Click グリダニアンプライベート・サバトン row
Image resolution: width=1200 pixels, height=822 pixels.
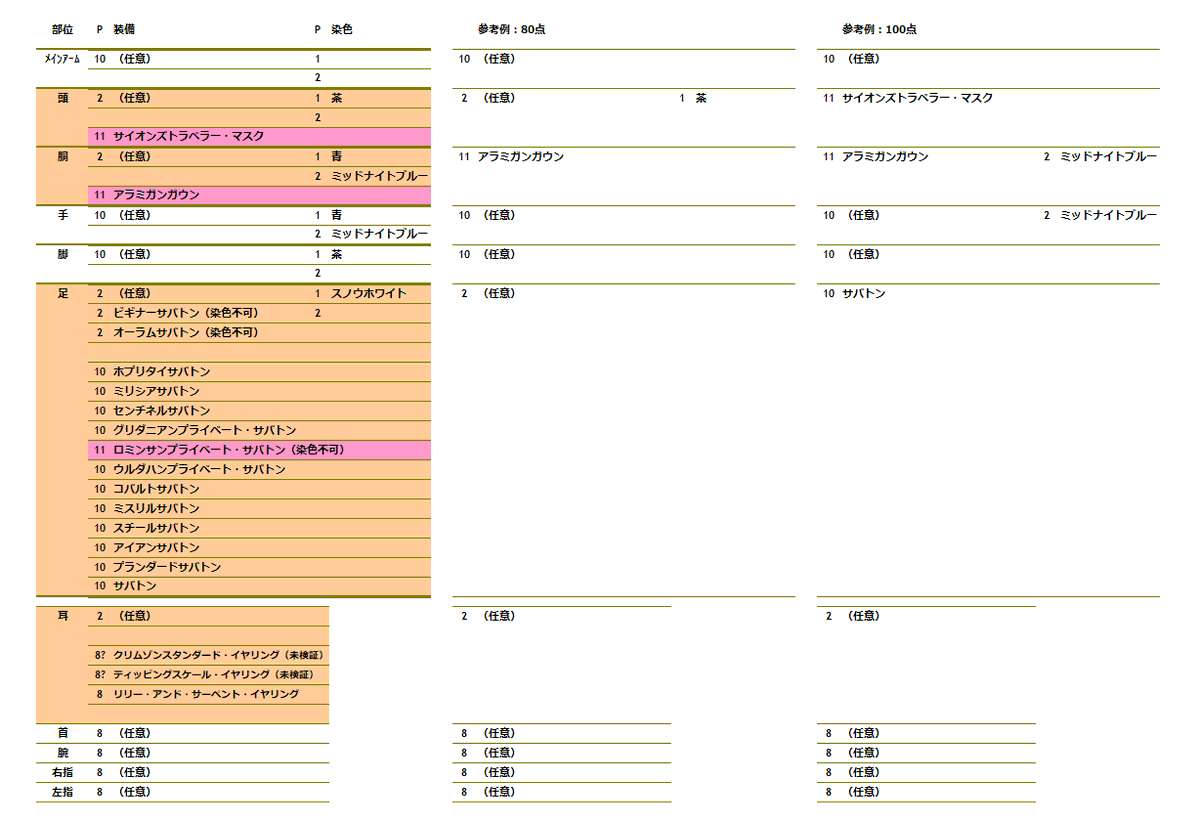point(259,430)
